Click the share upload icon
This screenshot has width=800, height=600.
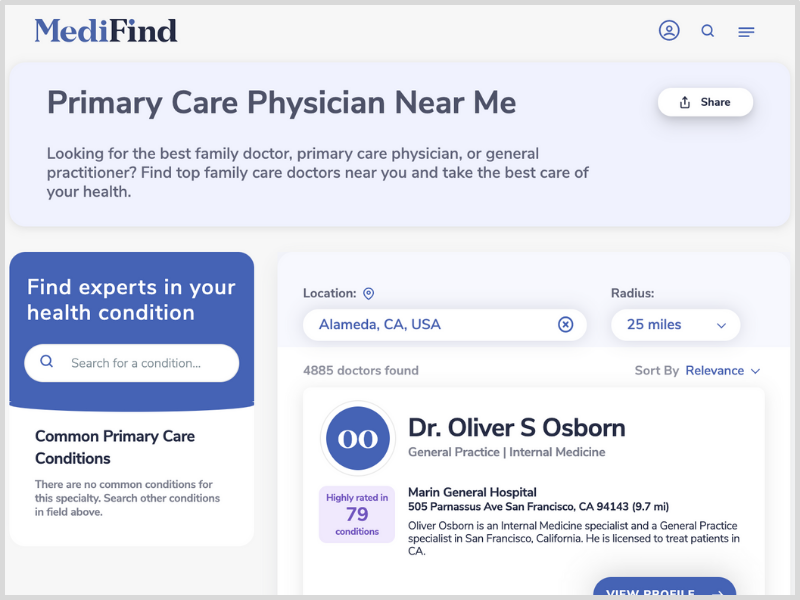coord(685,103)
